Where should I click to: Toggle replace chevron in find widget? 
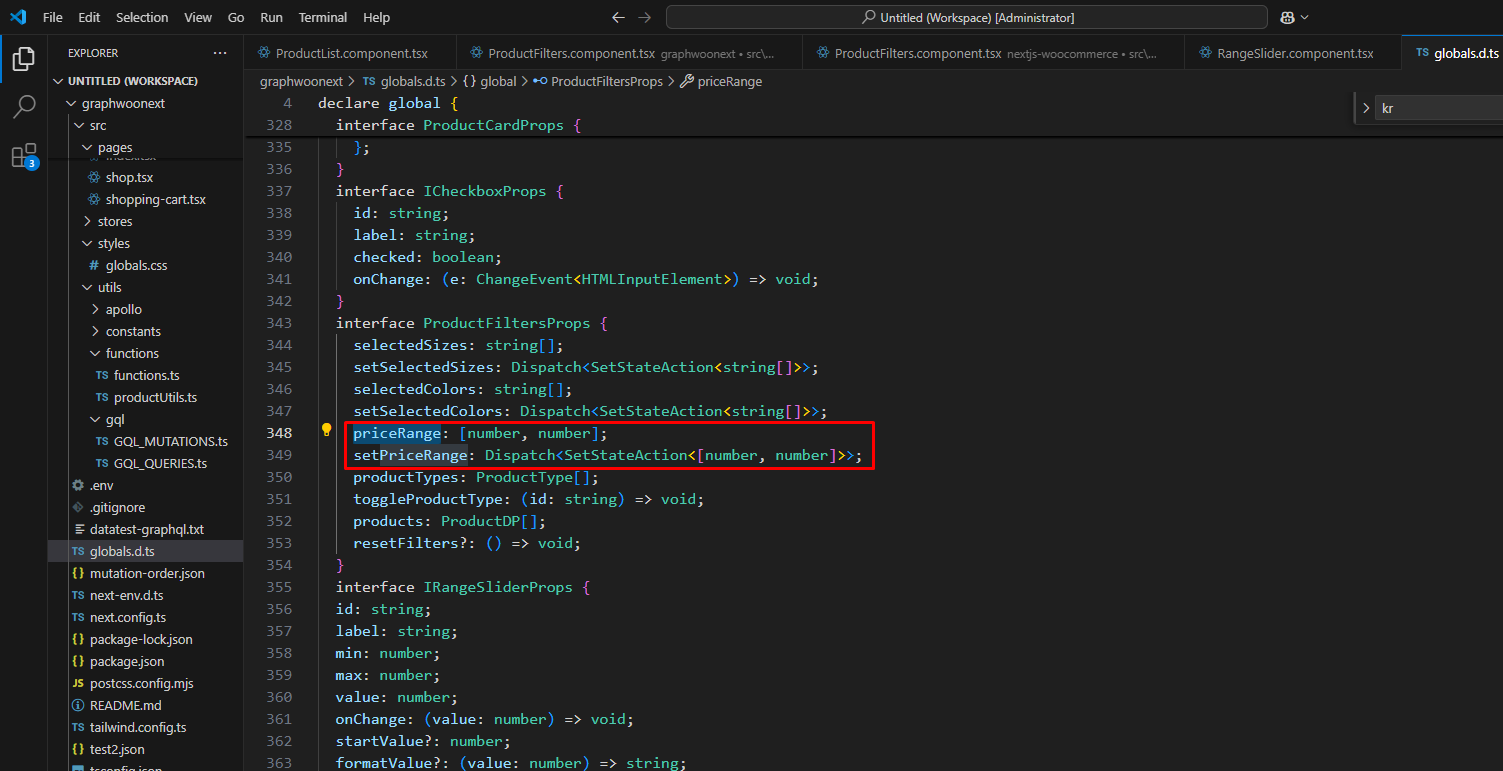(1367, 108)
